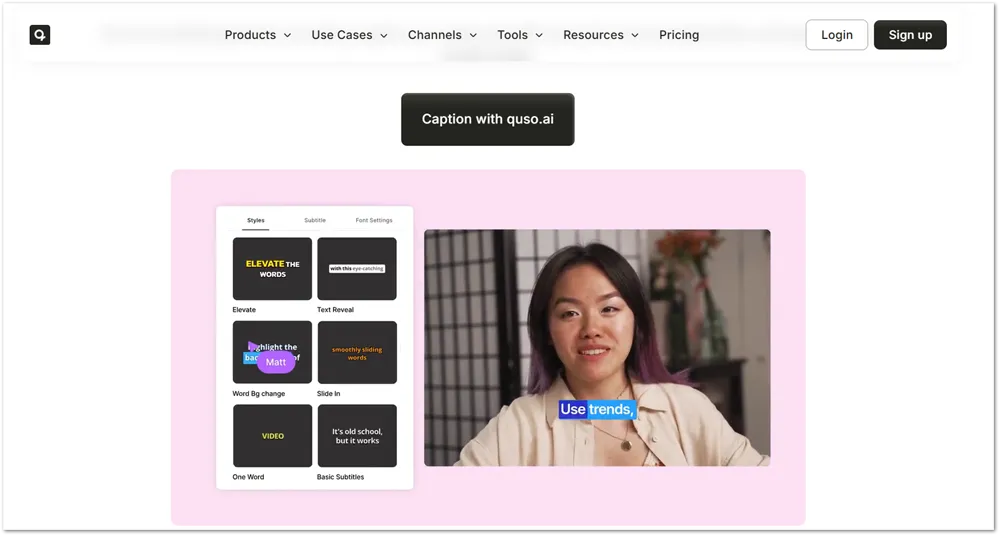Expand the Channels chevron arrow
Screen dimensions: 999x535
(473, 36)
